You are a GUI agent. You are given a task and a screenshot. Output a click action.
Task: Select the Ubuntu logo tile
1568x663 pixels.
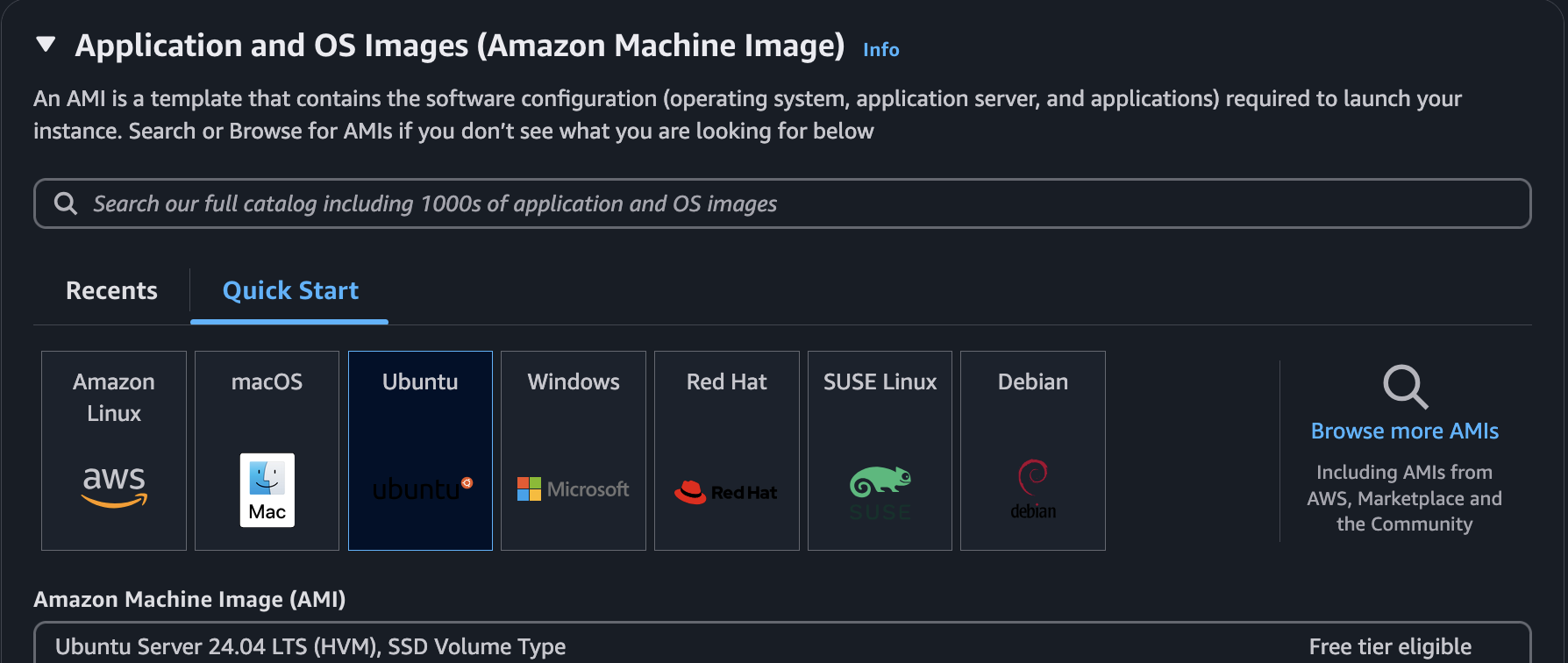click(420, 451)
